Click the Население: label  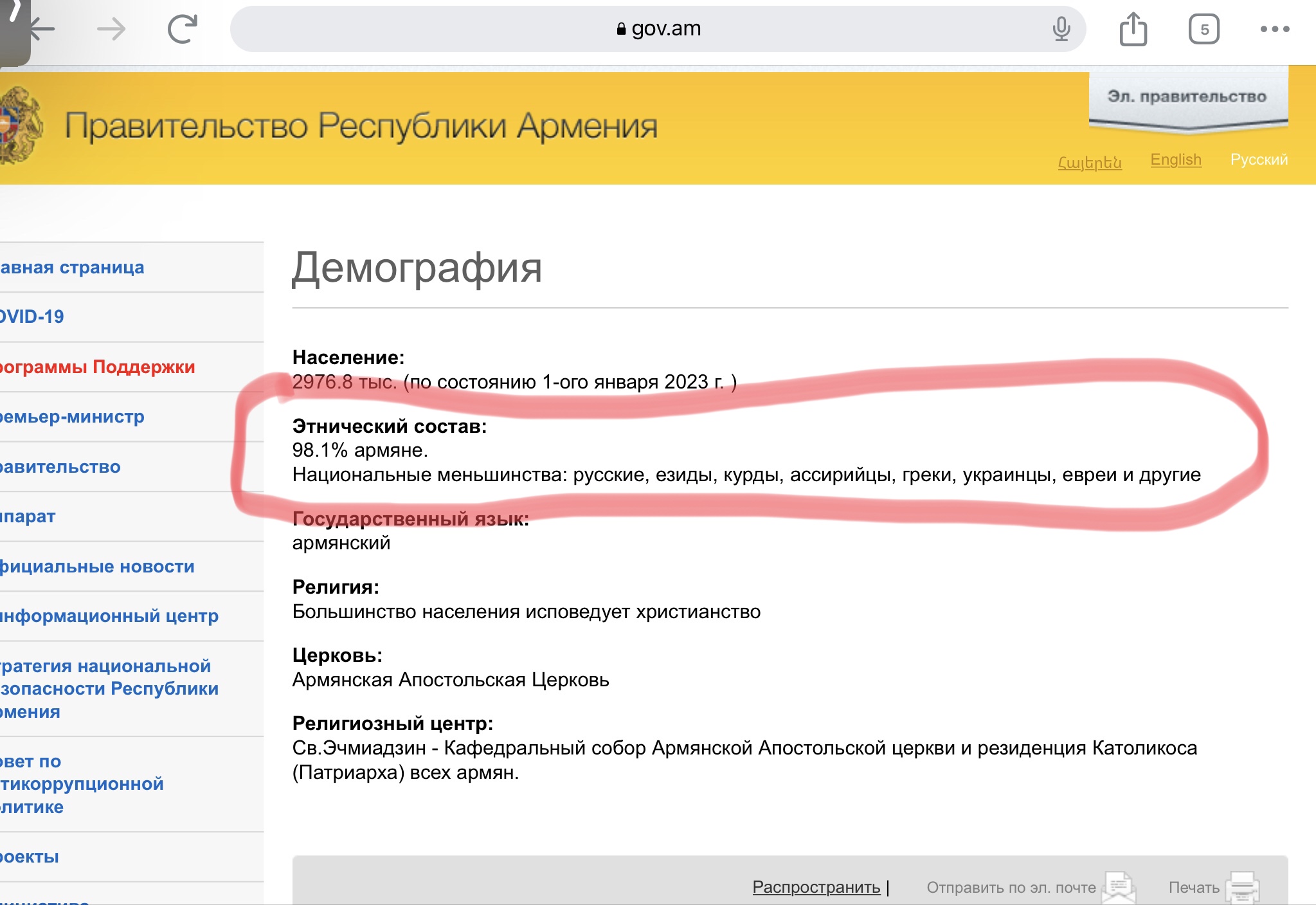tap(348, 358)
